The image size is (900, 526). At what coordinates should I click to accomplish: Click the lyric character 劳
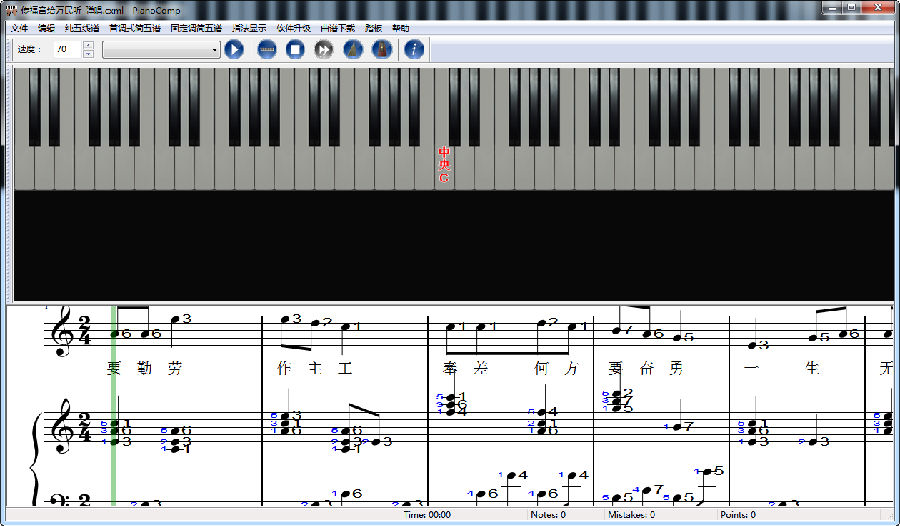175,368
